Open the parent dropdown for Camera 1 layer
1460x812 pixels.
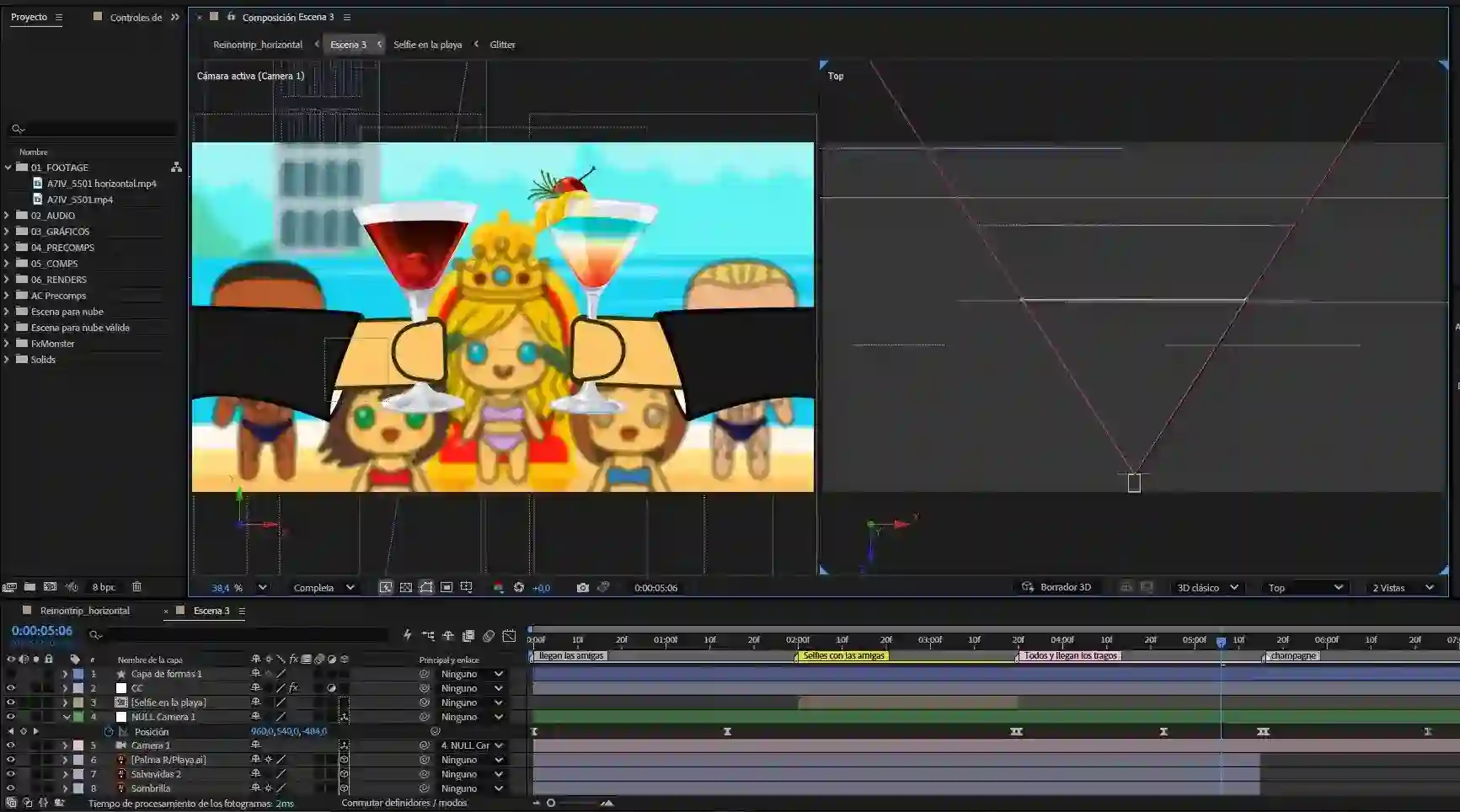(x=472, y=745)
